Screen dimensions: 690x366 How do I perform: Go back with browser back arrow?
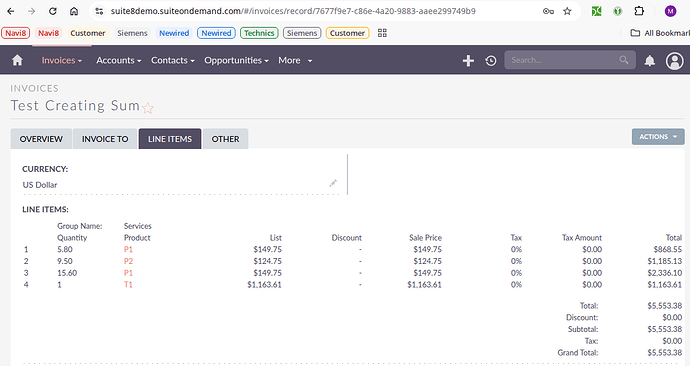pos(11,11)
